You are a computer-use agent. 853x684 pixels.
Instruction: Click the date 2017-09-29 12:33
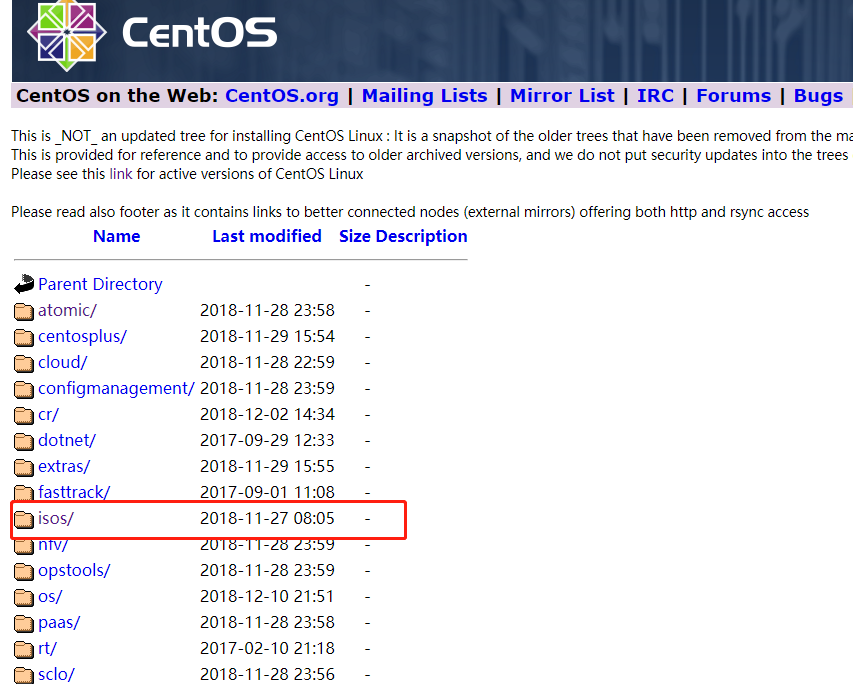pyautogui.click(x=267, y=440)
